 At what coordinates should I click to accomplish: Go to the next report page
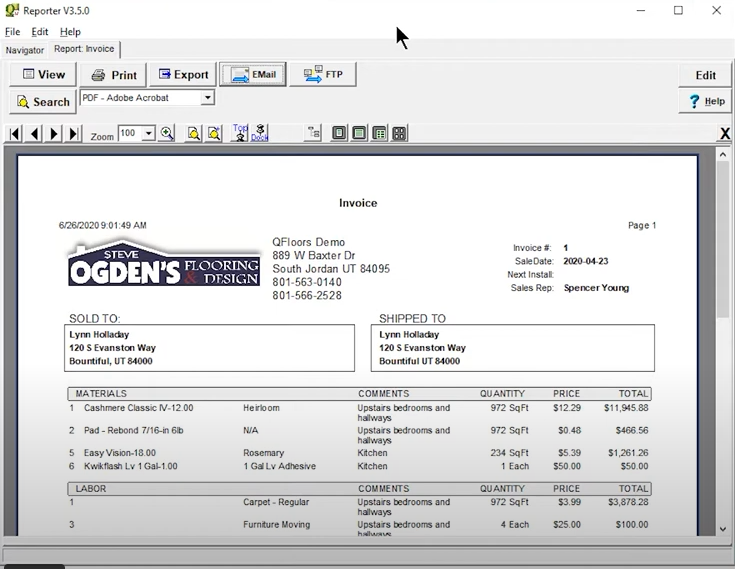[x=54, y=134]
